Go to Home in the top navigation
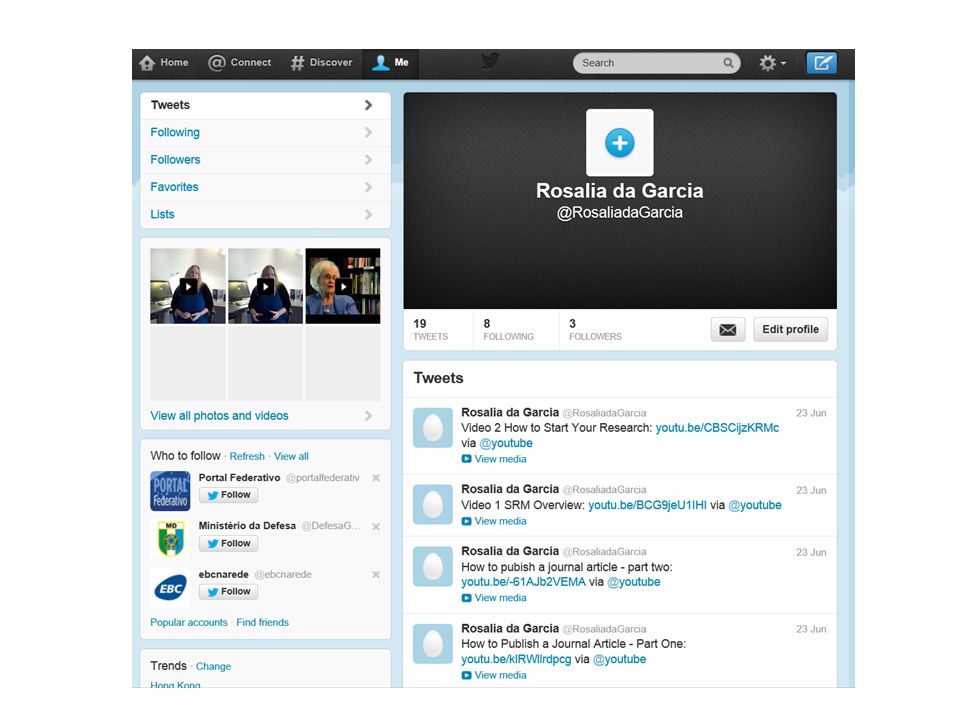 (163, 62)
